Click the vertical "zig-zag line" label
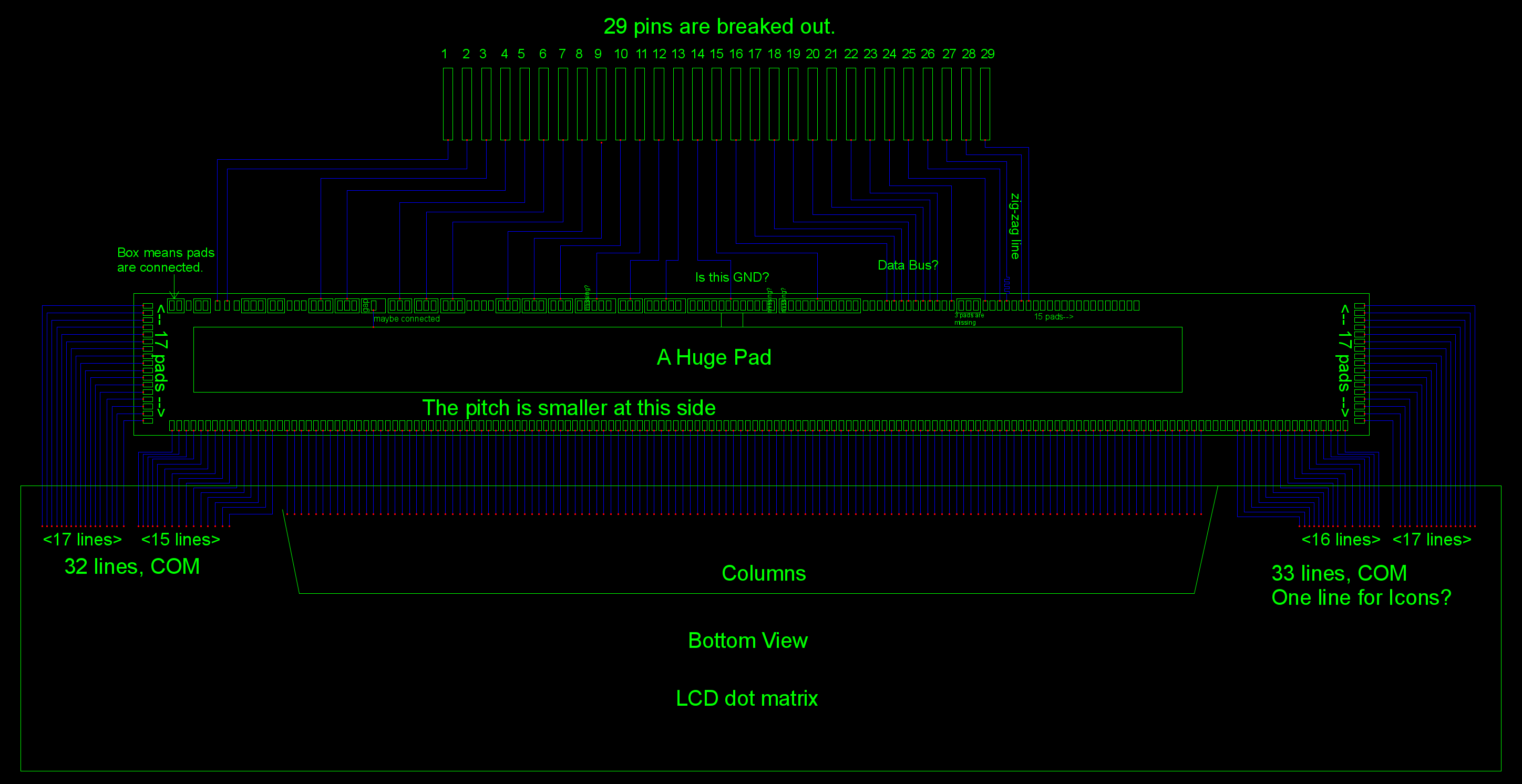The image size is (1522, 784). (1015, 226)
